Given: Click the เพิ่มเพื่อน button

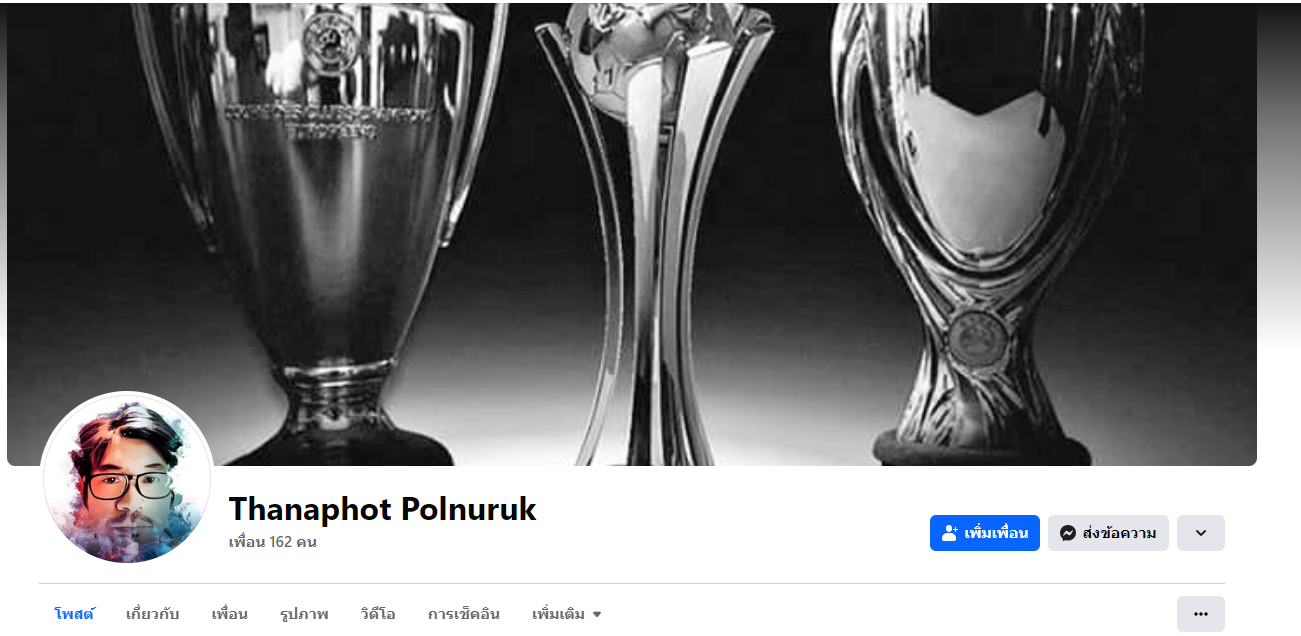Looking at the screenshot, I should coord(985,533).
